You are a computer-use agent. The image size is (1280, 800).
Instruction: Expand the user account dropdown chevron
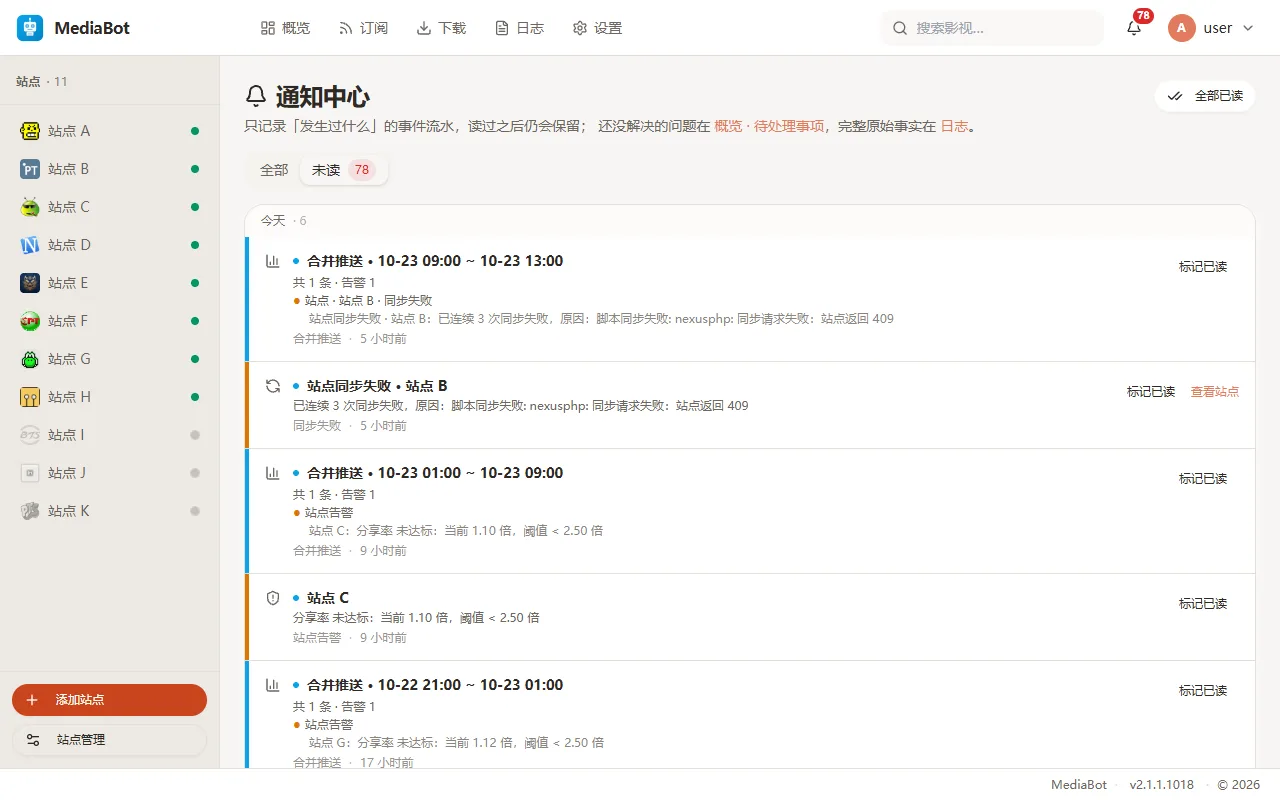click(x=1248, y=28)
